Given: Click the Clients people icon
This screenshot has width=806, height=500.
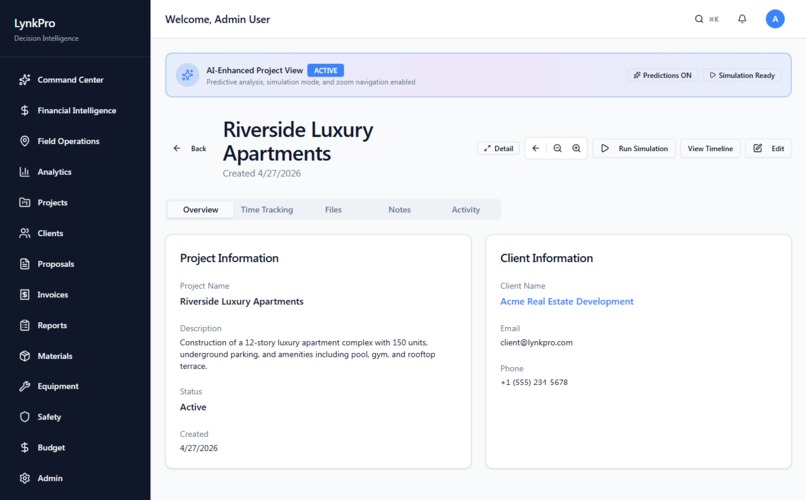Looking at the screenshot, I should (x=25, y=233).
